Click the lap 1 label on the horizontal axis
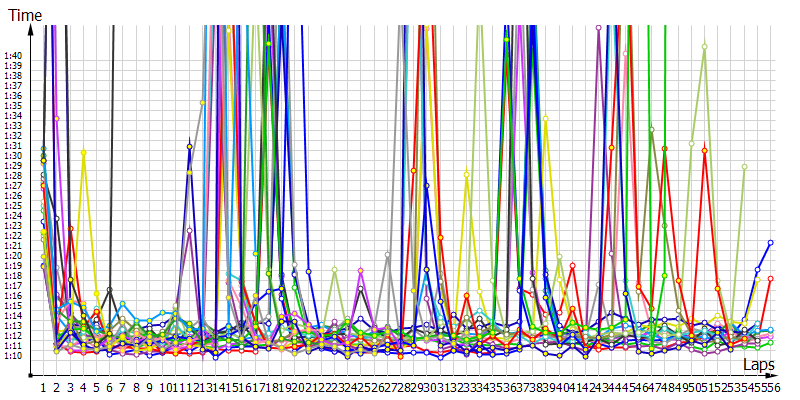 pyautogui.click(x=43, y=386)
